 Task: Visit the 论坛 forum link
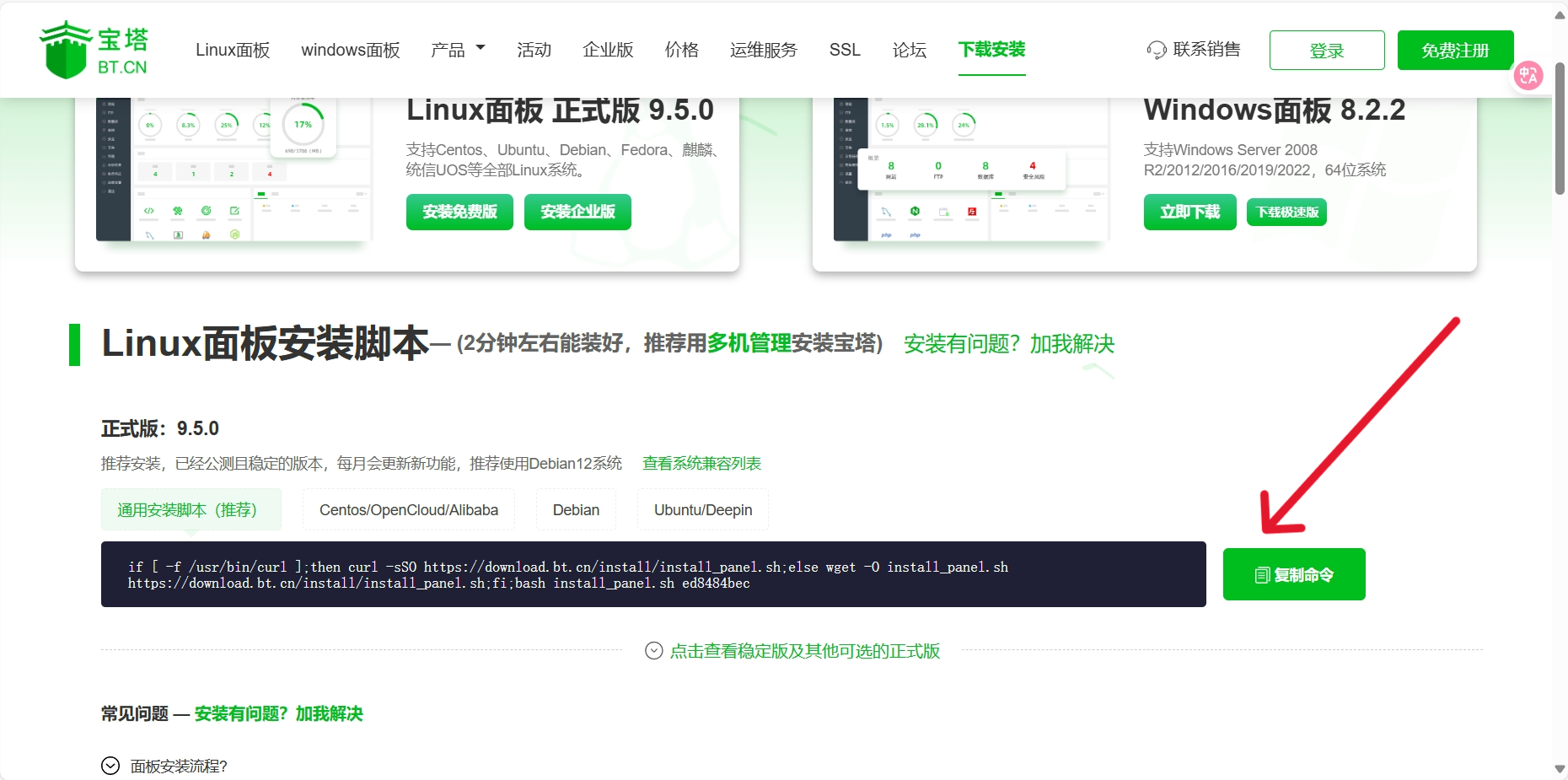coord(910,50)
